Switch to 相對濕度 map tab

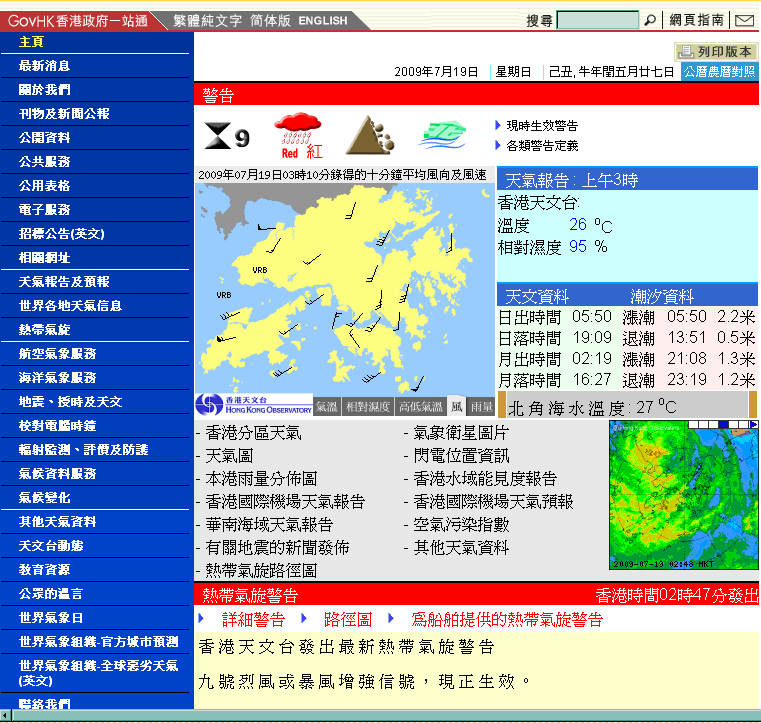click(368, 407)
